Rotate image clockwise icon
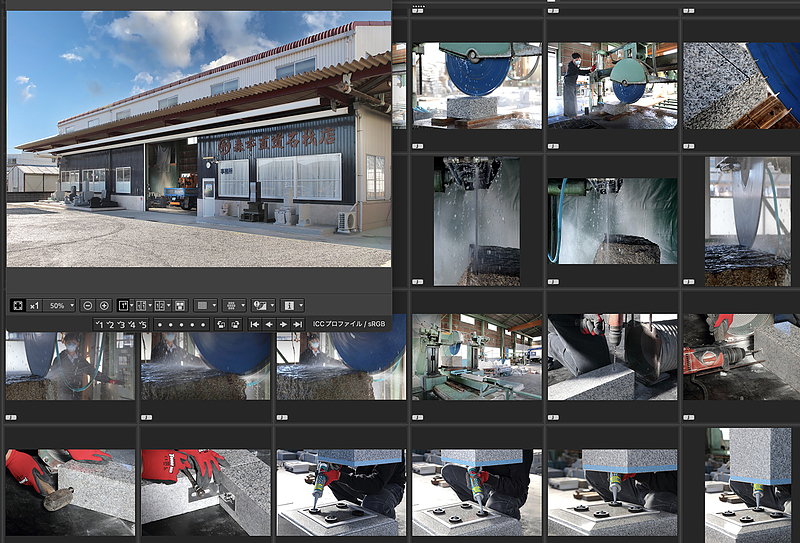Image resolution: width=800 pixels, height=543 pixels. [x=235, y=325]
